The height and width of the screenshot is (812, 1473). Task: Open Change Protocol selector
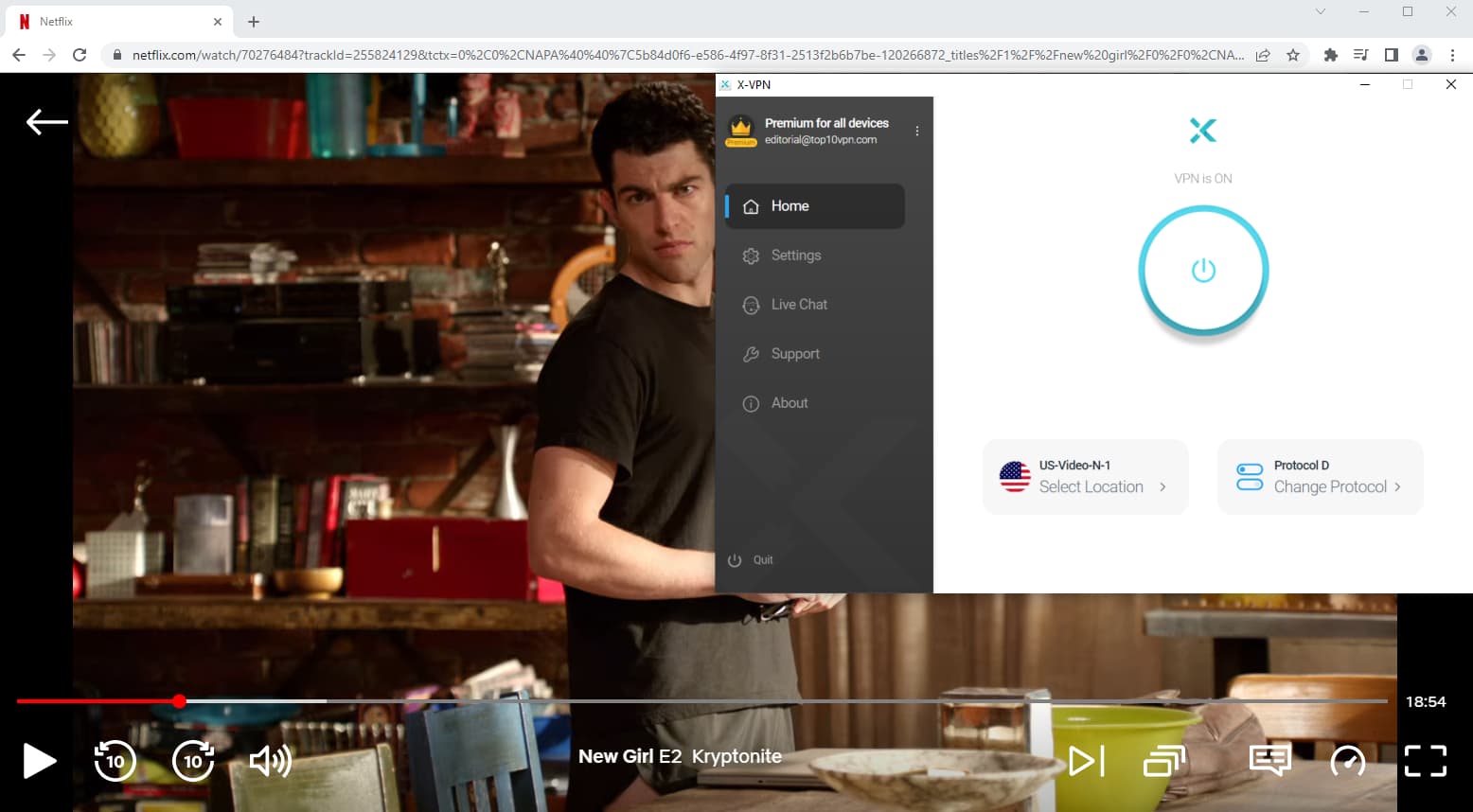[1321, 477]
